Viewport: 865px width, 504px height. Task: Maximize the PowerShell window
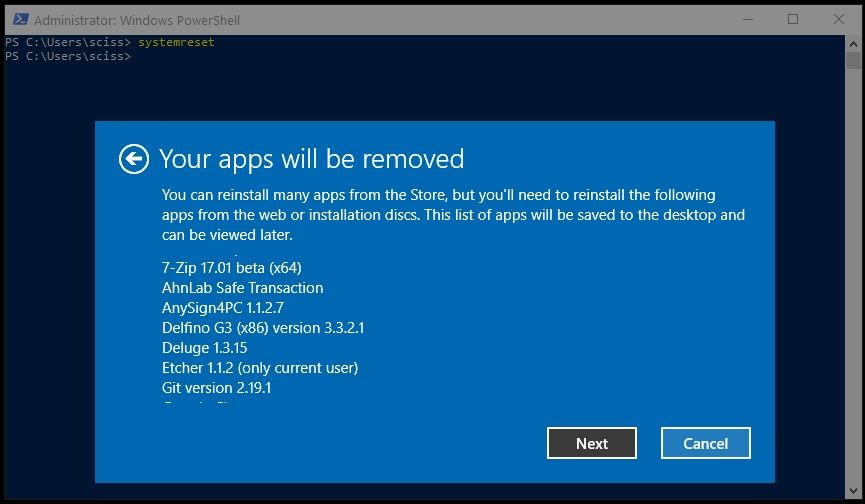tap(793, 19)
